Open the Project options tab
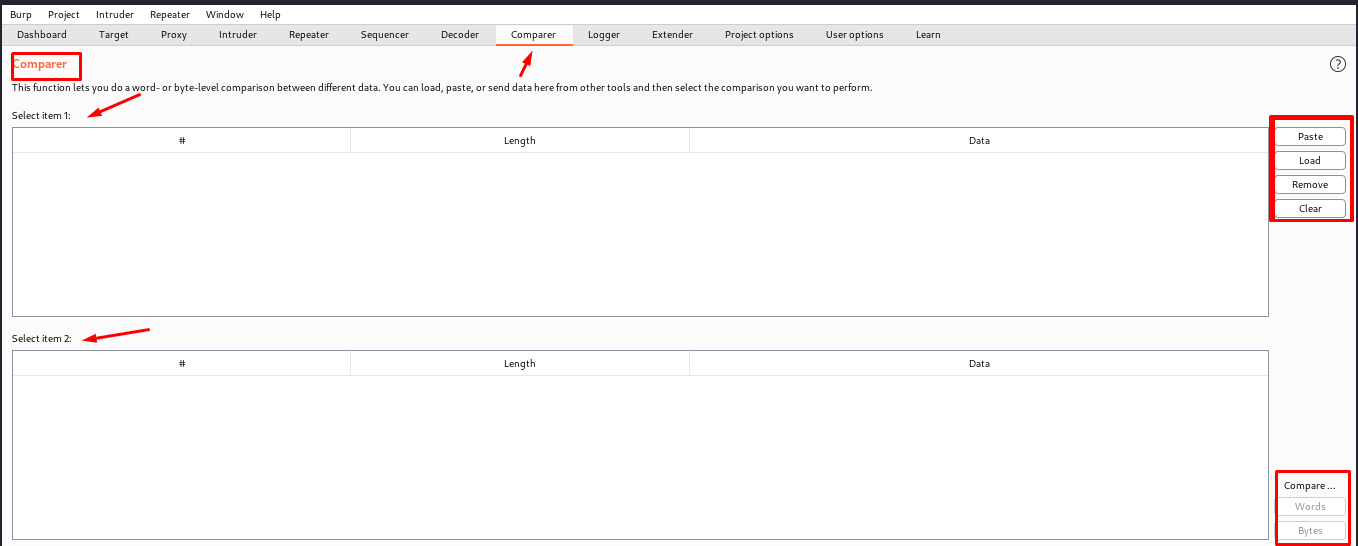Viewport: 1358px width, 546px height. pyautogui.click(x=759, y=35)
